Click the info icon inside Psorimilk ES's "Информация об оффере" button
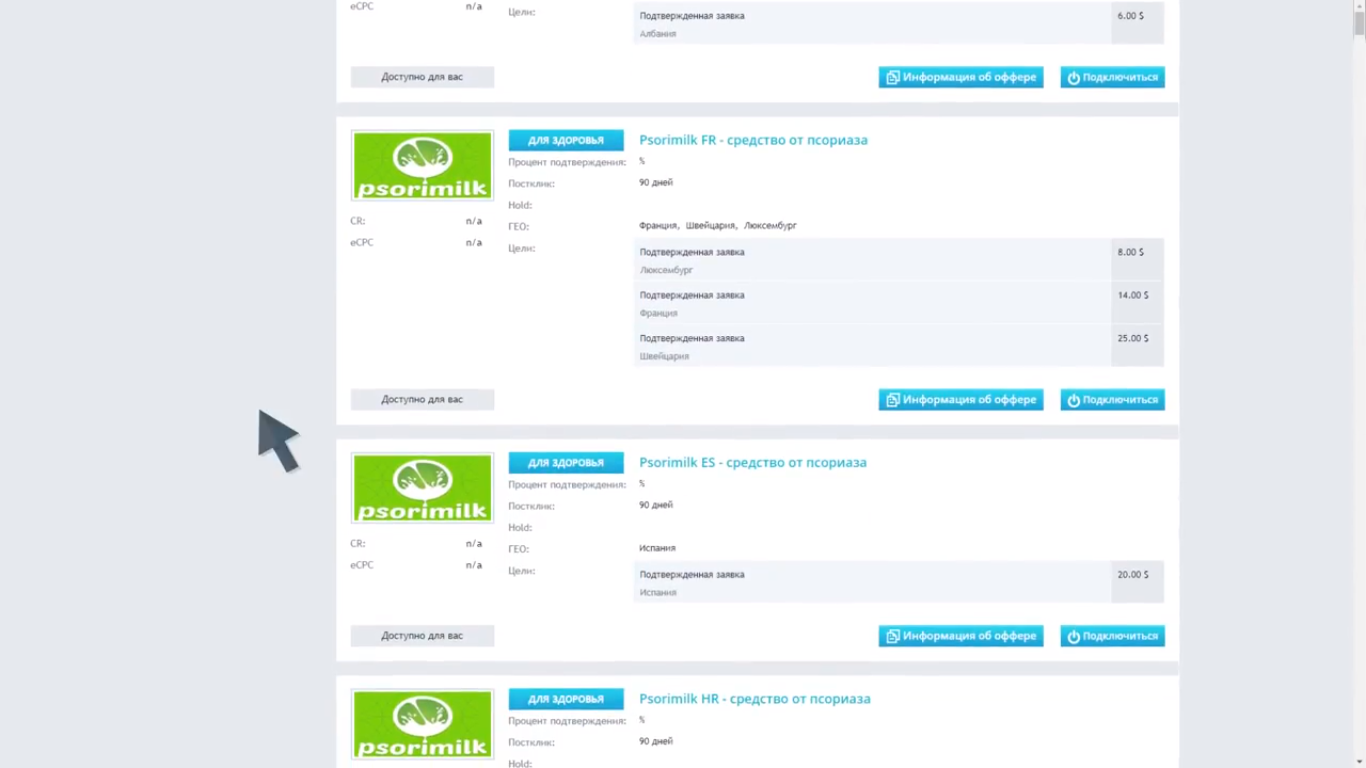1366x768 pixels. click(x=893, y=635)
